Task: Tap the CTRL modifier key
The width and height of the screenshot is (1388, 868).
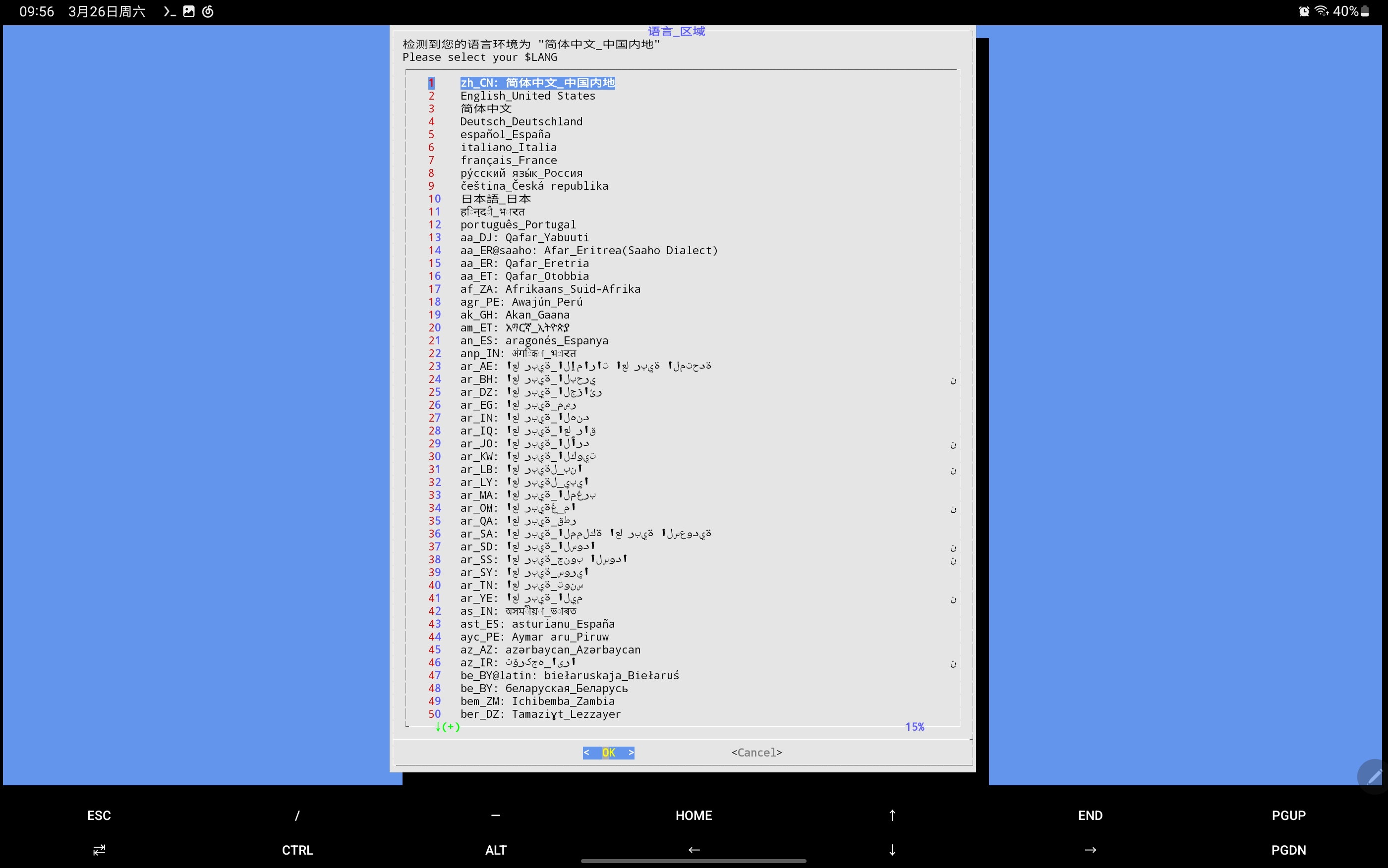Action: pos(297,850)
